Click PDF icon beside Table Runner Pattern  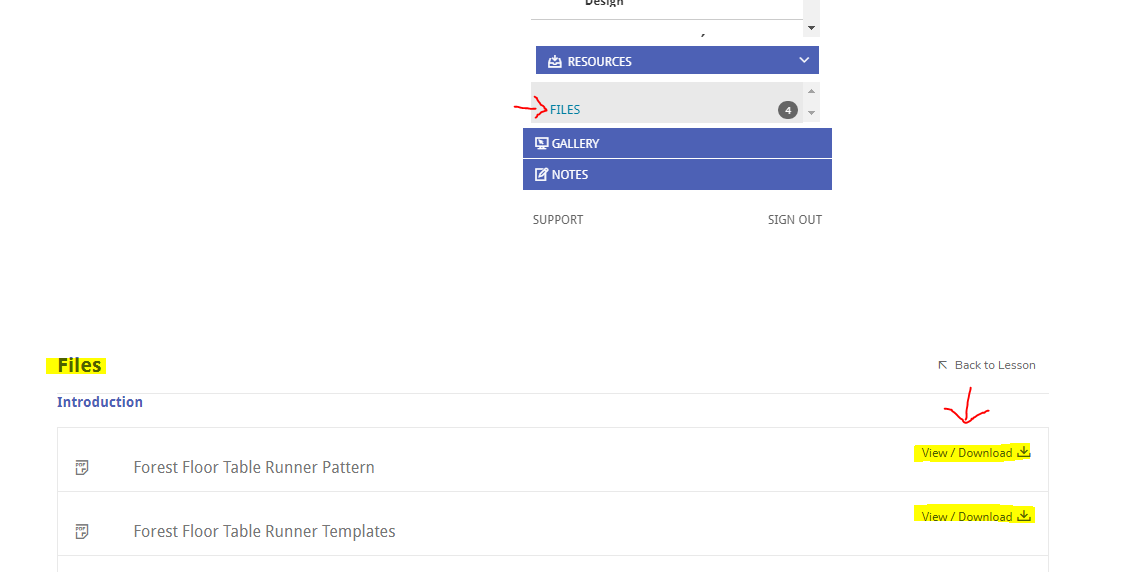pyautogui.click(x=83, y=468)
